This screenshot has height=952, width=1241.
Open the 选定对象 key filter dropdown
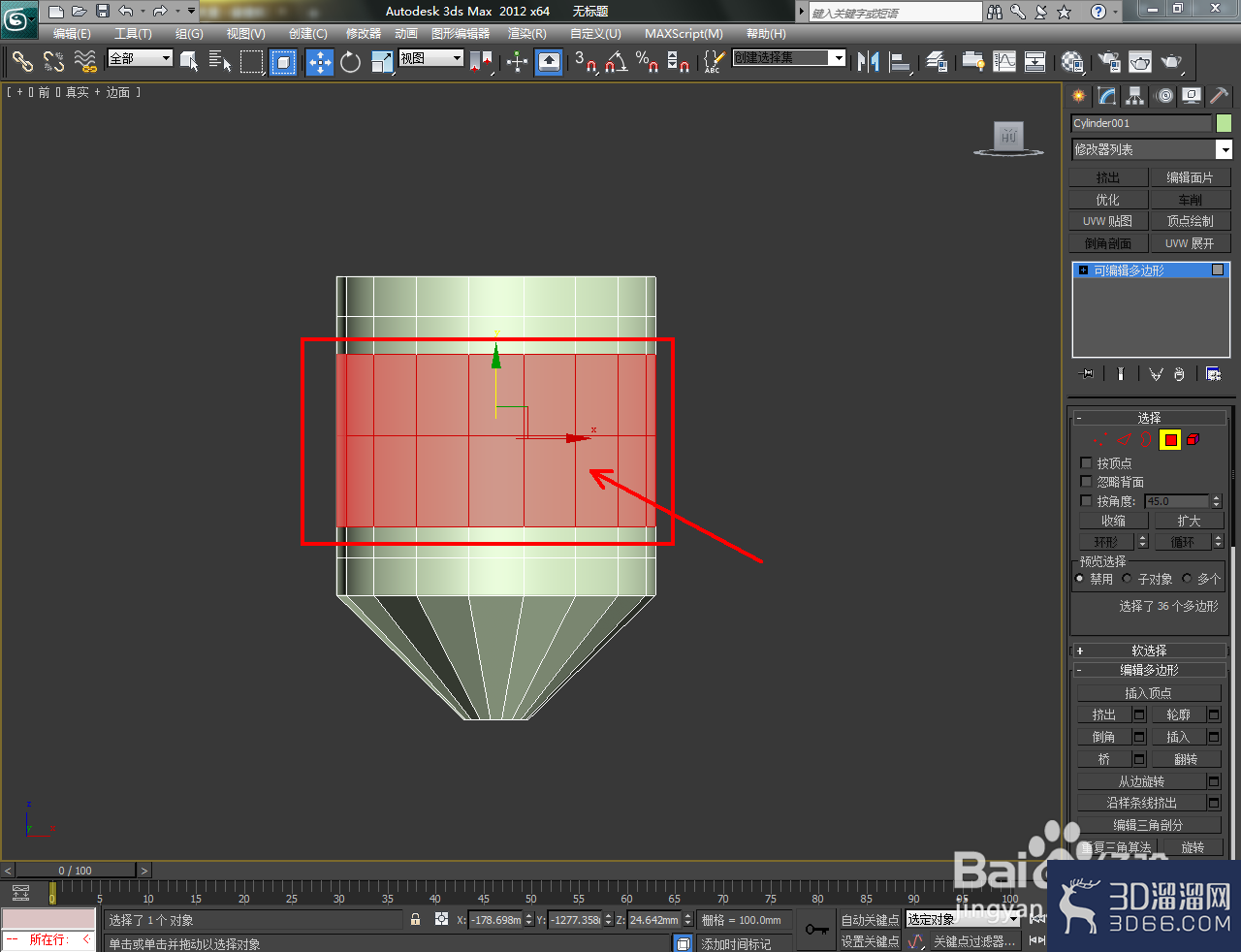click(963, 919)
